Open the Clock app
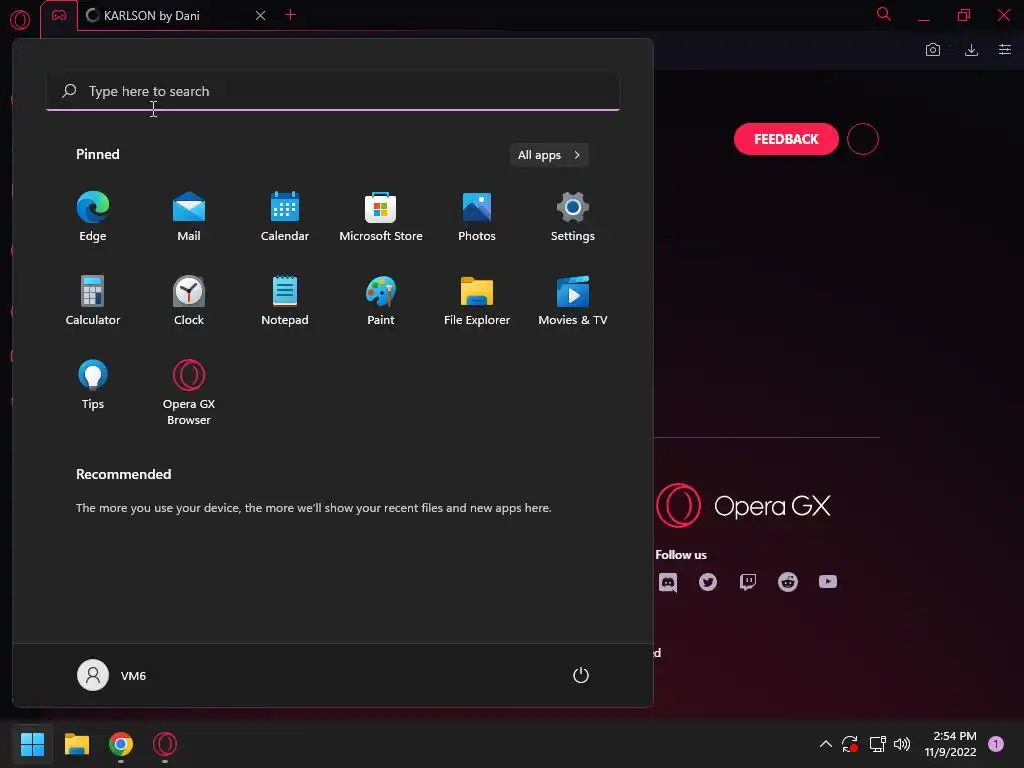 click(x=189, y=300)
